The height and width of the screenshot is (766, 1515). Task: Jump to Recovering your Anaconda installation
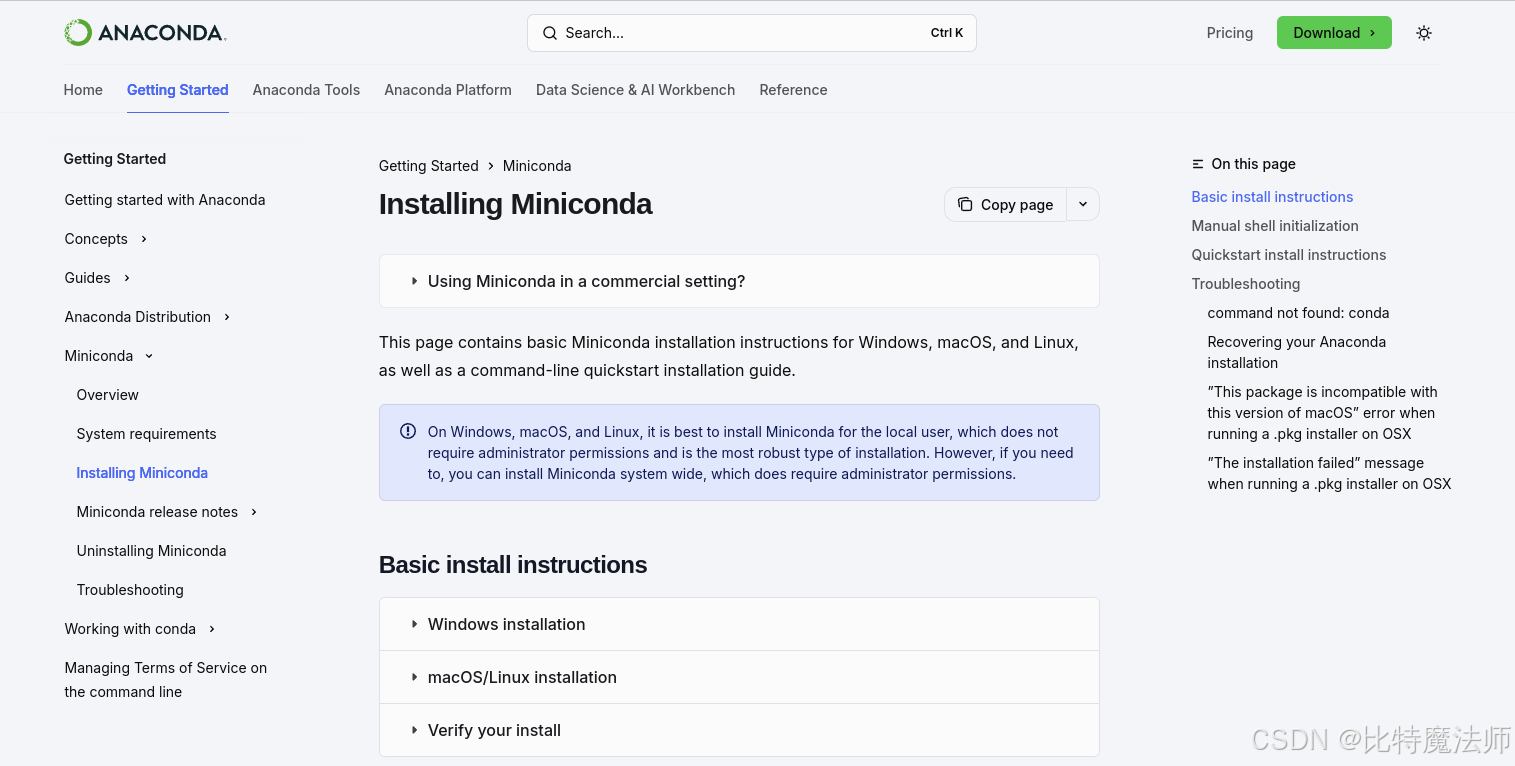click(x=1296, y=352)
